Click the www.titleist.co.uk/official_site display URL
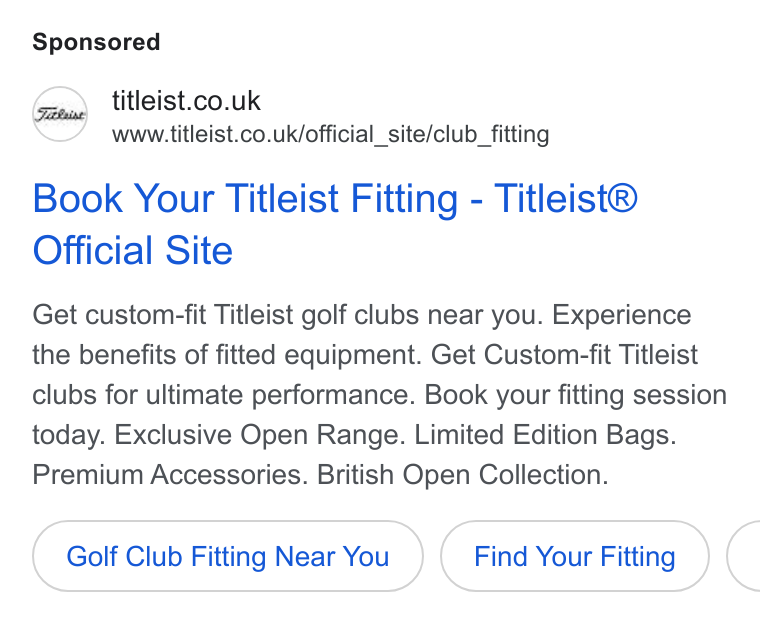 331,134
